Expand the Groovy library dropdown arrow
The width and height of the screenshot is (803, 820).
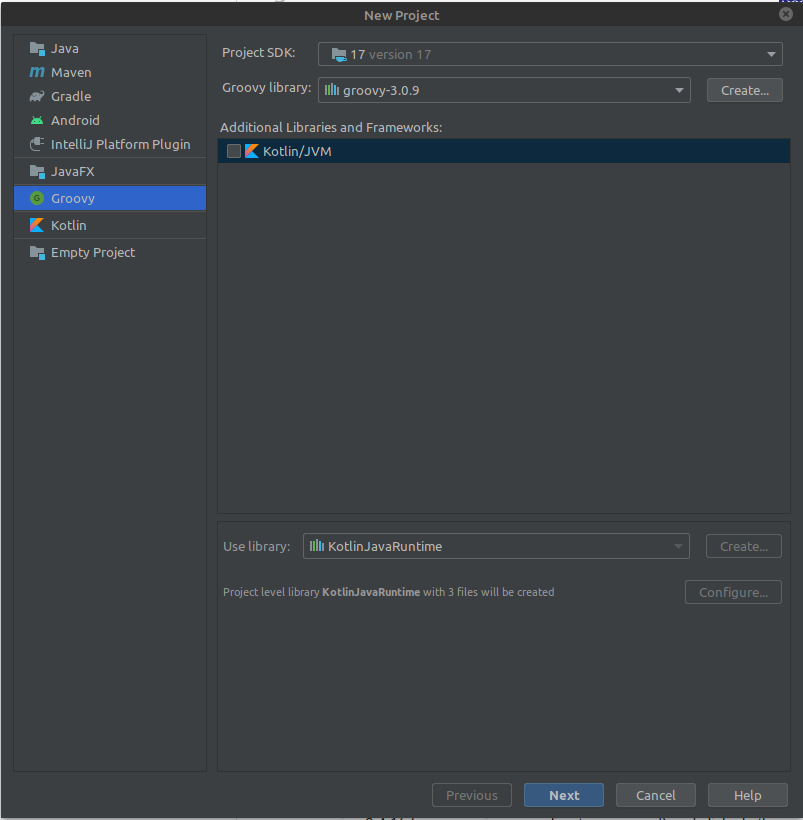tap(679, 90)
